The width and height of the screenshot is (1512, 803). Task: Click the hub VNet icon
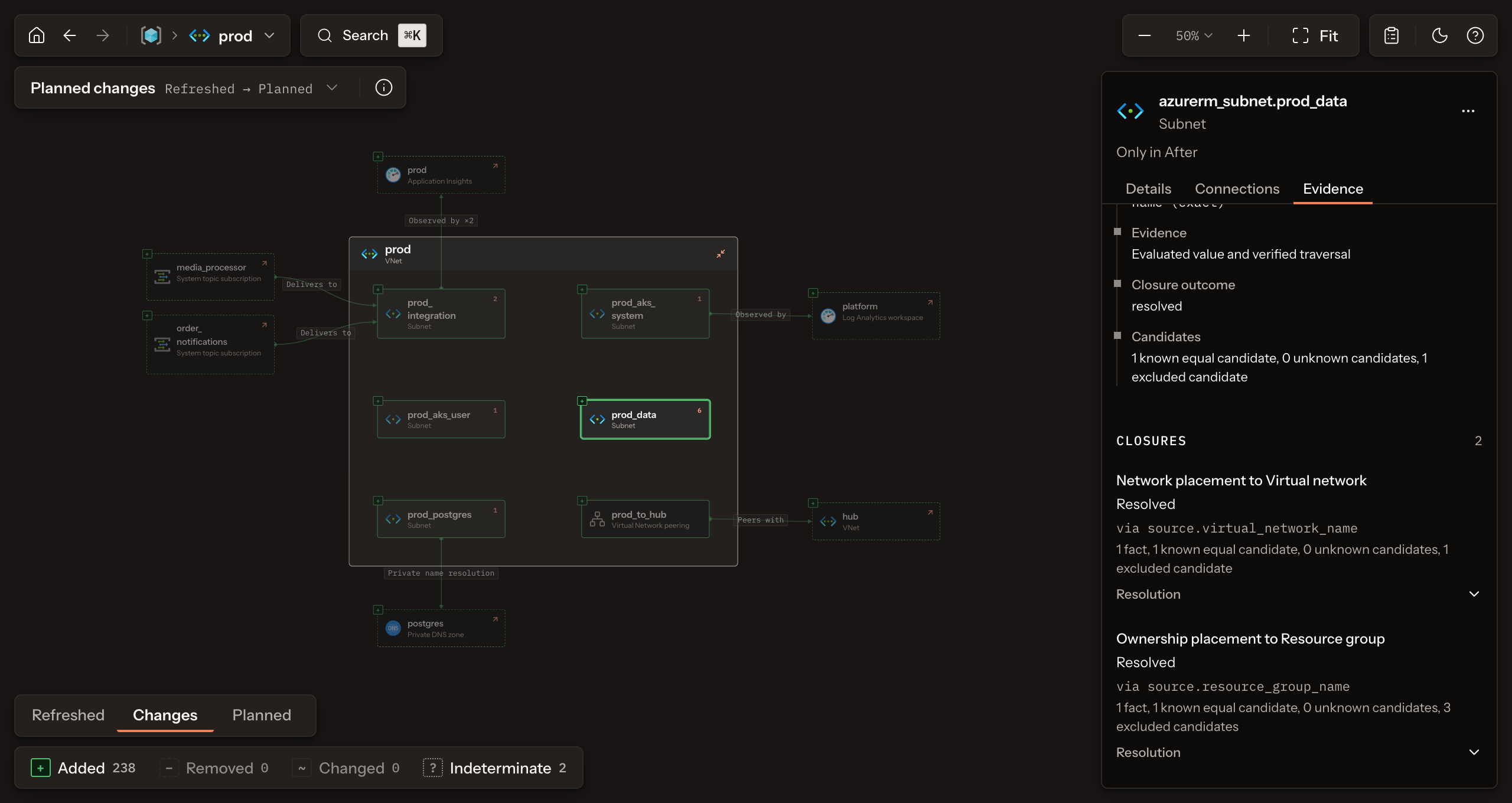pyautogui.click(x=828, y=521)
